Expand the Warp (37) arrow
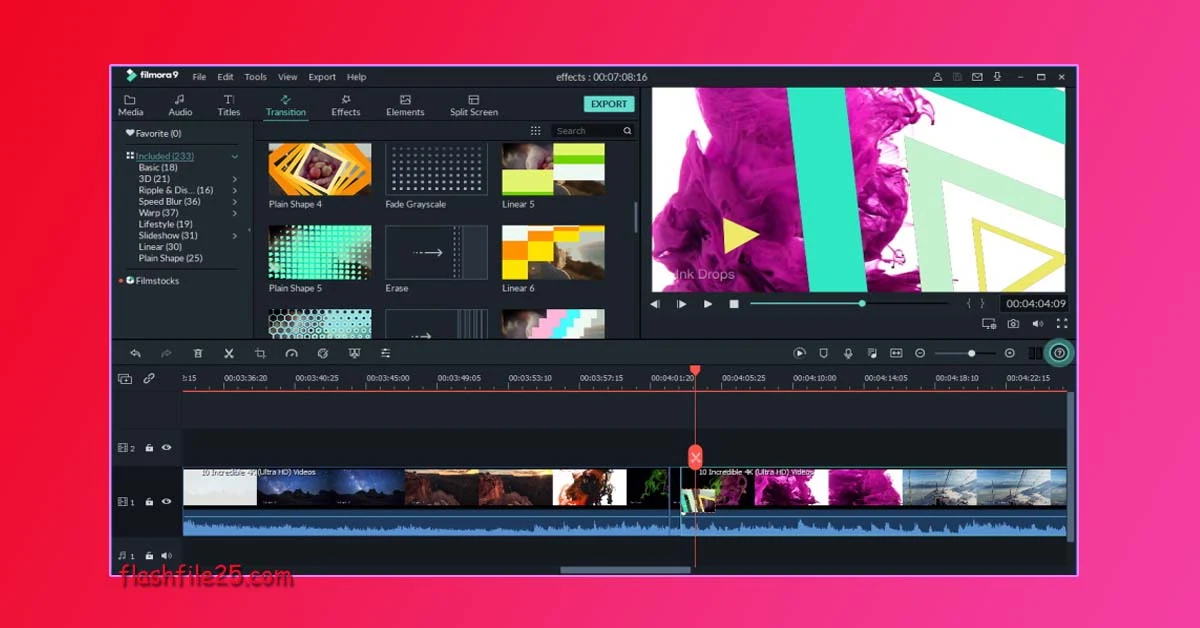Viewport: 1200px width, 628px height. click(235, 213)
